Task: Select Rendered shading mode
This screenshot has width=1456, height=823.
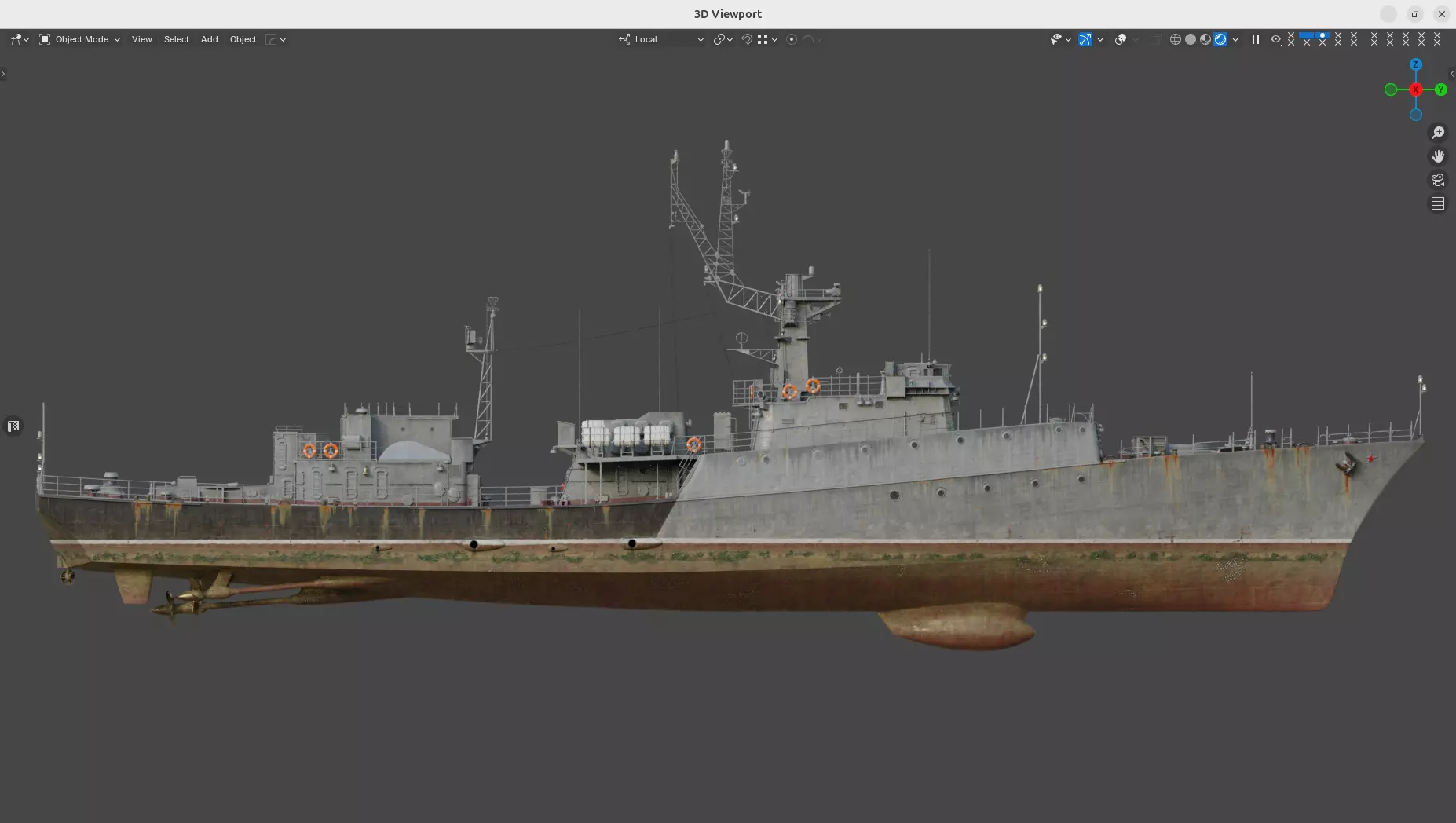Action: [1220, 39]
